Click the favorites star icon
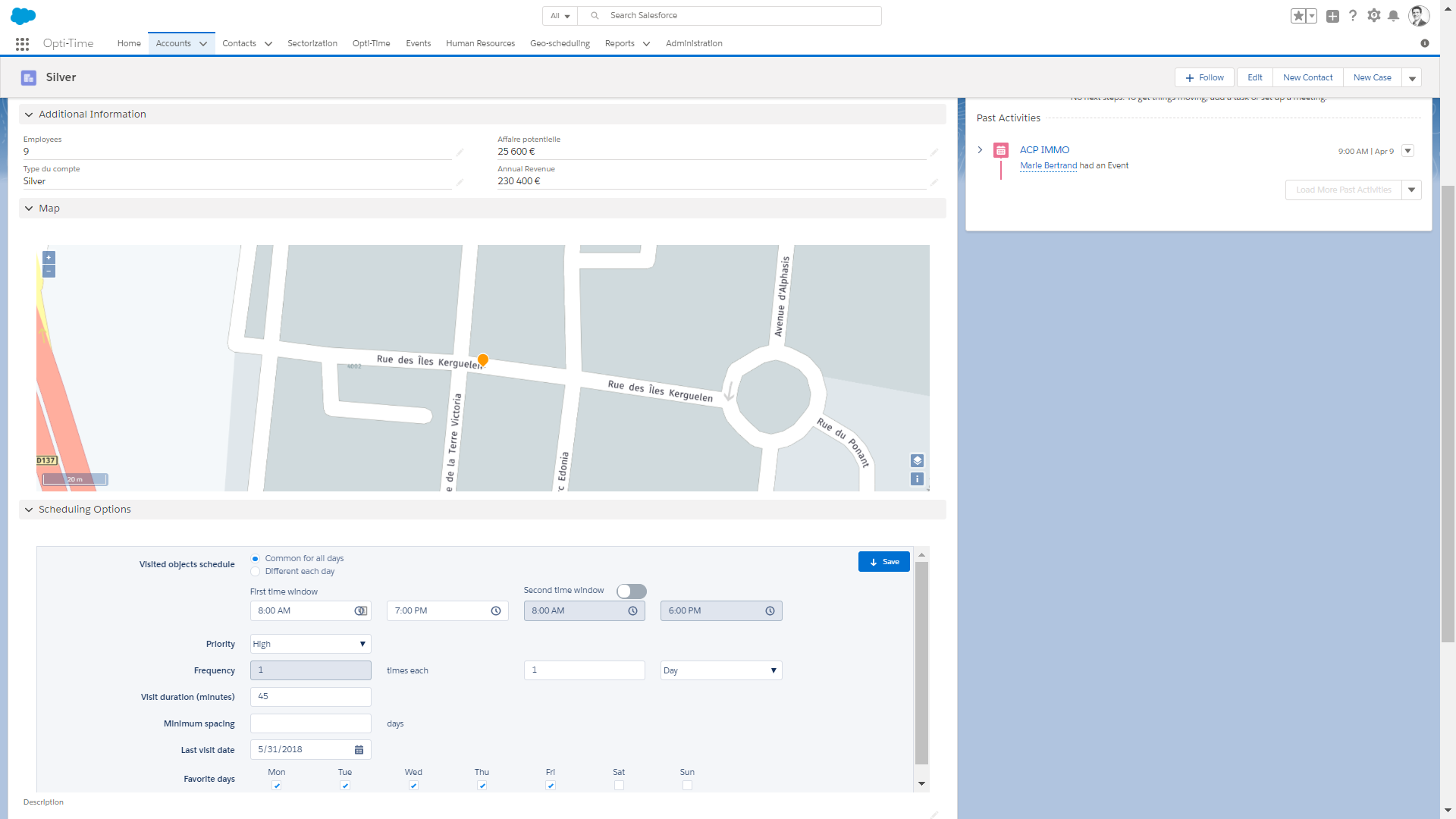This screenshot has width=1456, height=819. (x=1298, y=16)
